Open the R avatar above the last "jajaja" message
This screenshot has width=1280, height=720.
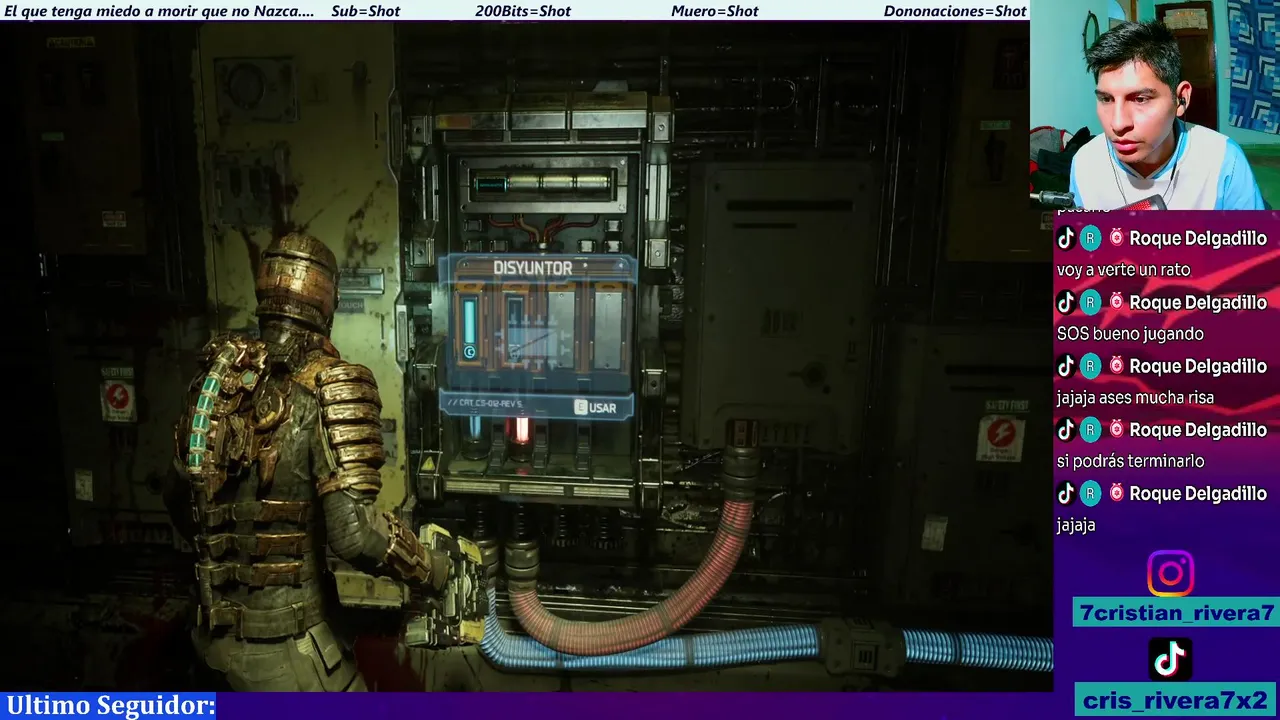(x=1091, y=493)
